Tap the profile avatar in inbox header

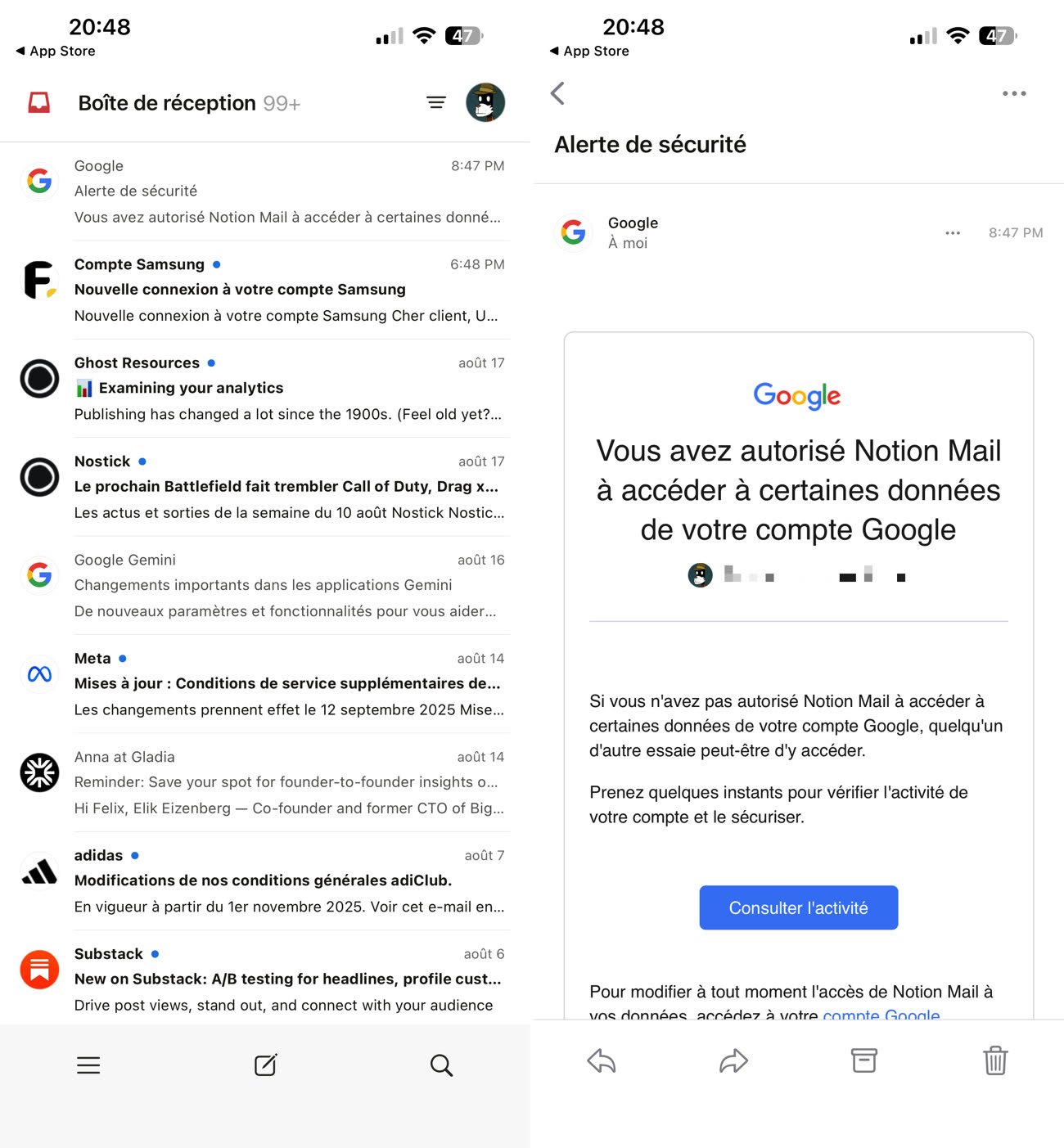[x=485, y=102]
